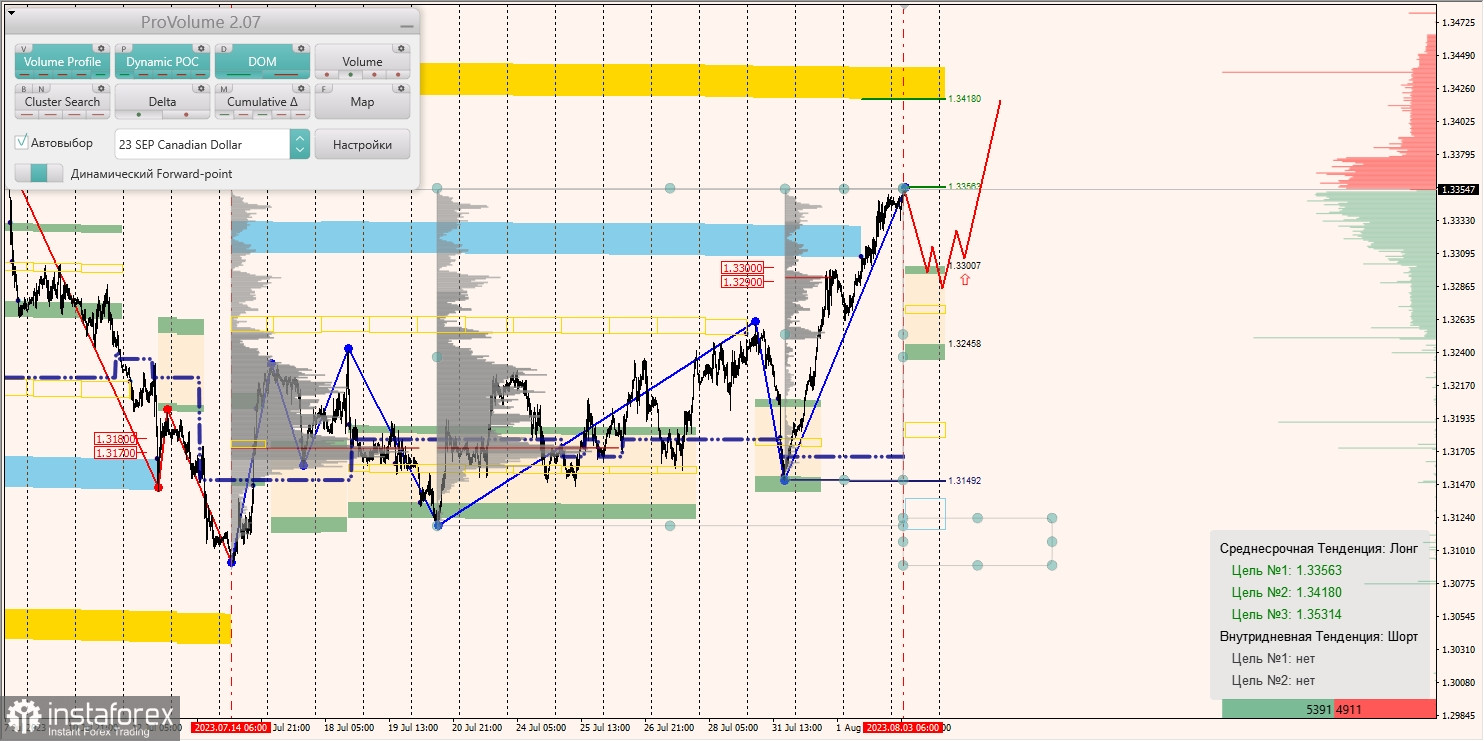
Task: Toggle the Dynamic POC module
Action: pos(162,62)
